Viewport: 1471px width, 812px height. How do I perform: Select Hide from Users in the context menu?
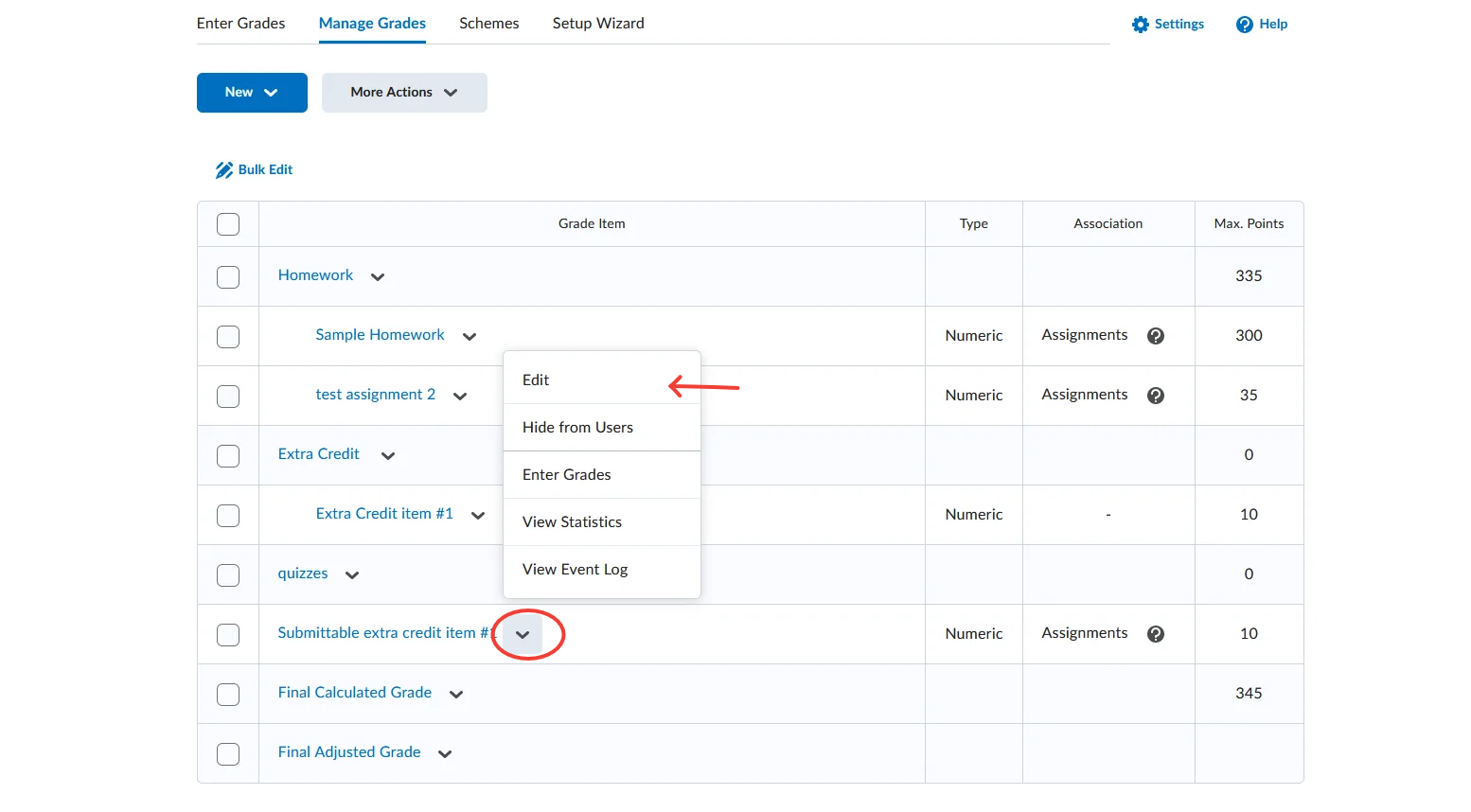click(577, 427)
